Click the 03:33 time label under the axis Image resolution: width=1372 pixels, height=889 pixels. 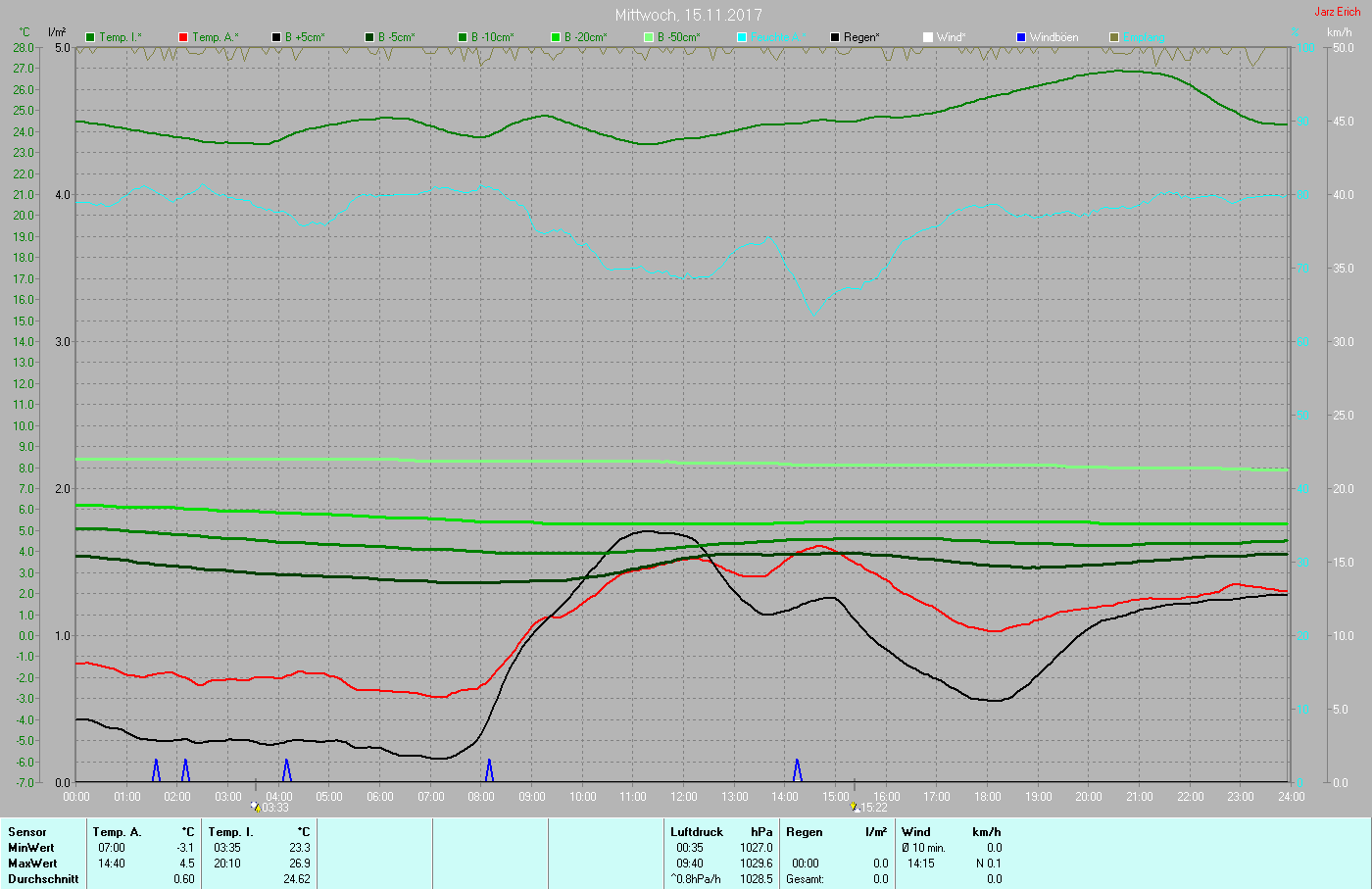point(275,808)
